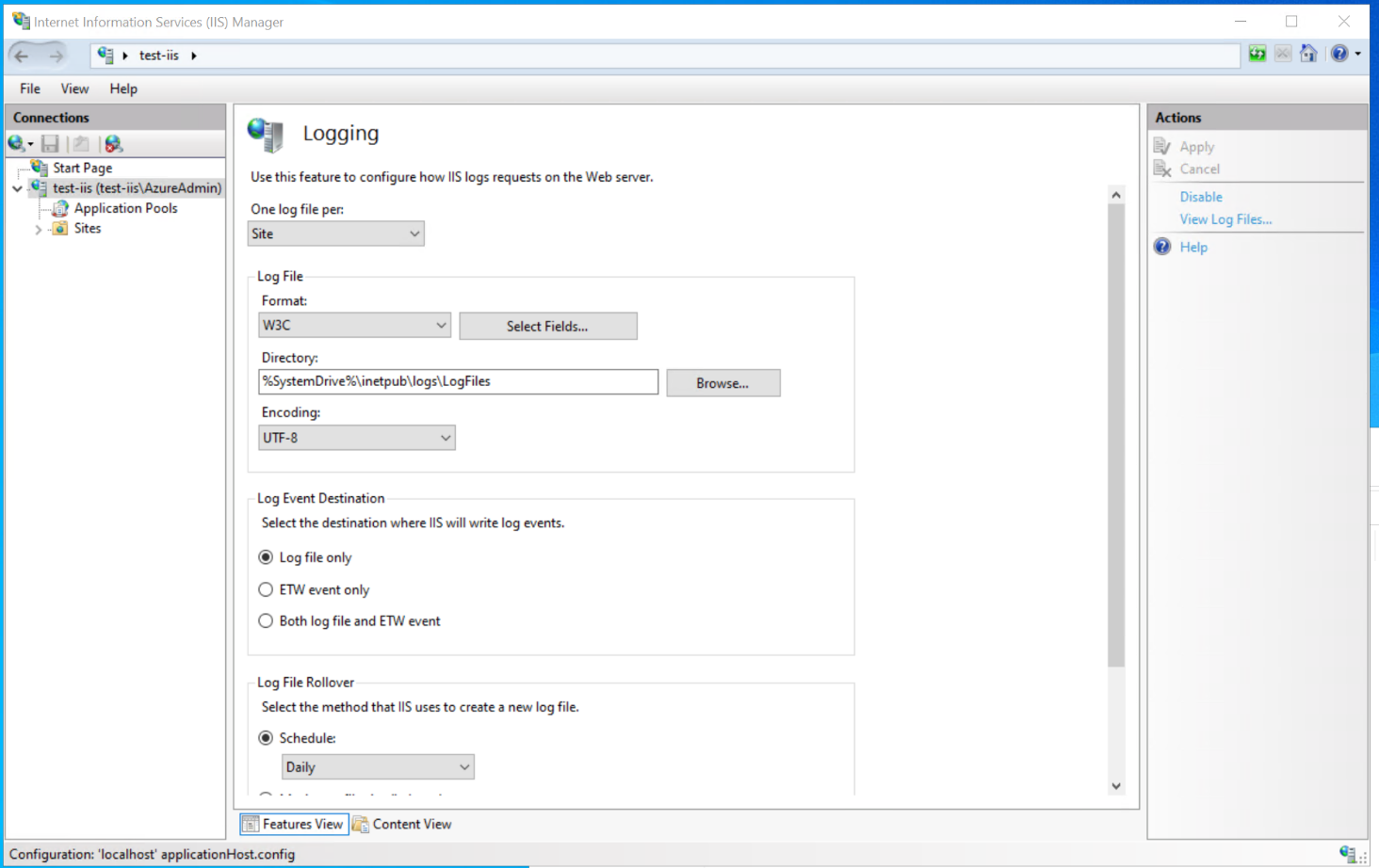Viewport: 1379px width, 868px height.
Task: Click the Back navigation arrow
Action: (x=22, y=56)
